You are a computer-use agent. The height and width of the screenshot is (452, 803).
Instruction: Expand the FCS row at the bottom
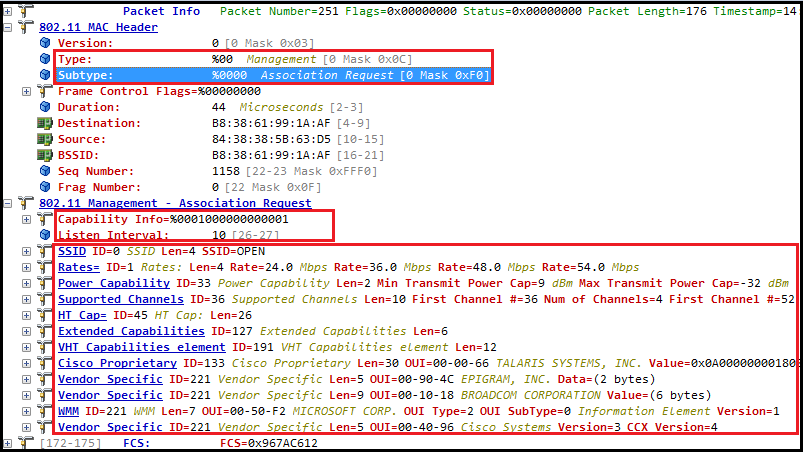click(8, 443)
